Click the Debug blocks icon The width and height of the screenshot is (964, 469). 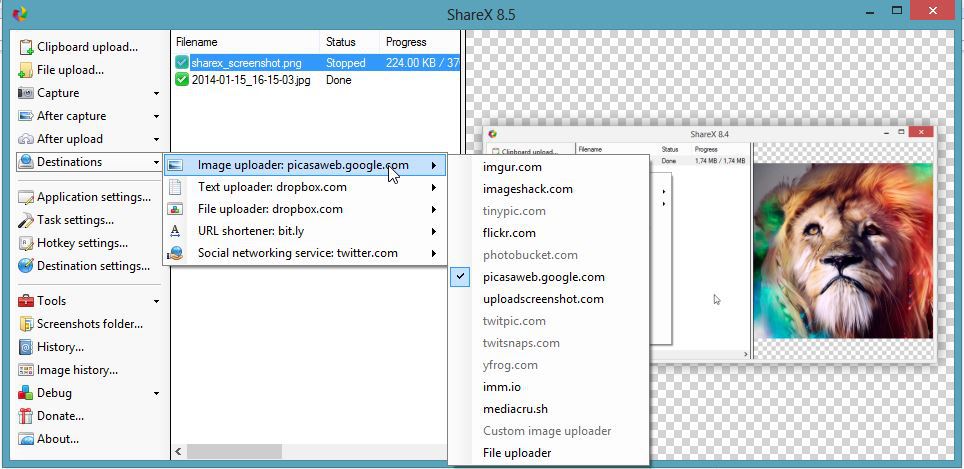tap(26, 393)
